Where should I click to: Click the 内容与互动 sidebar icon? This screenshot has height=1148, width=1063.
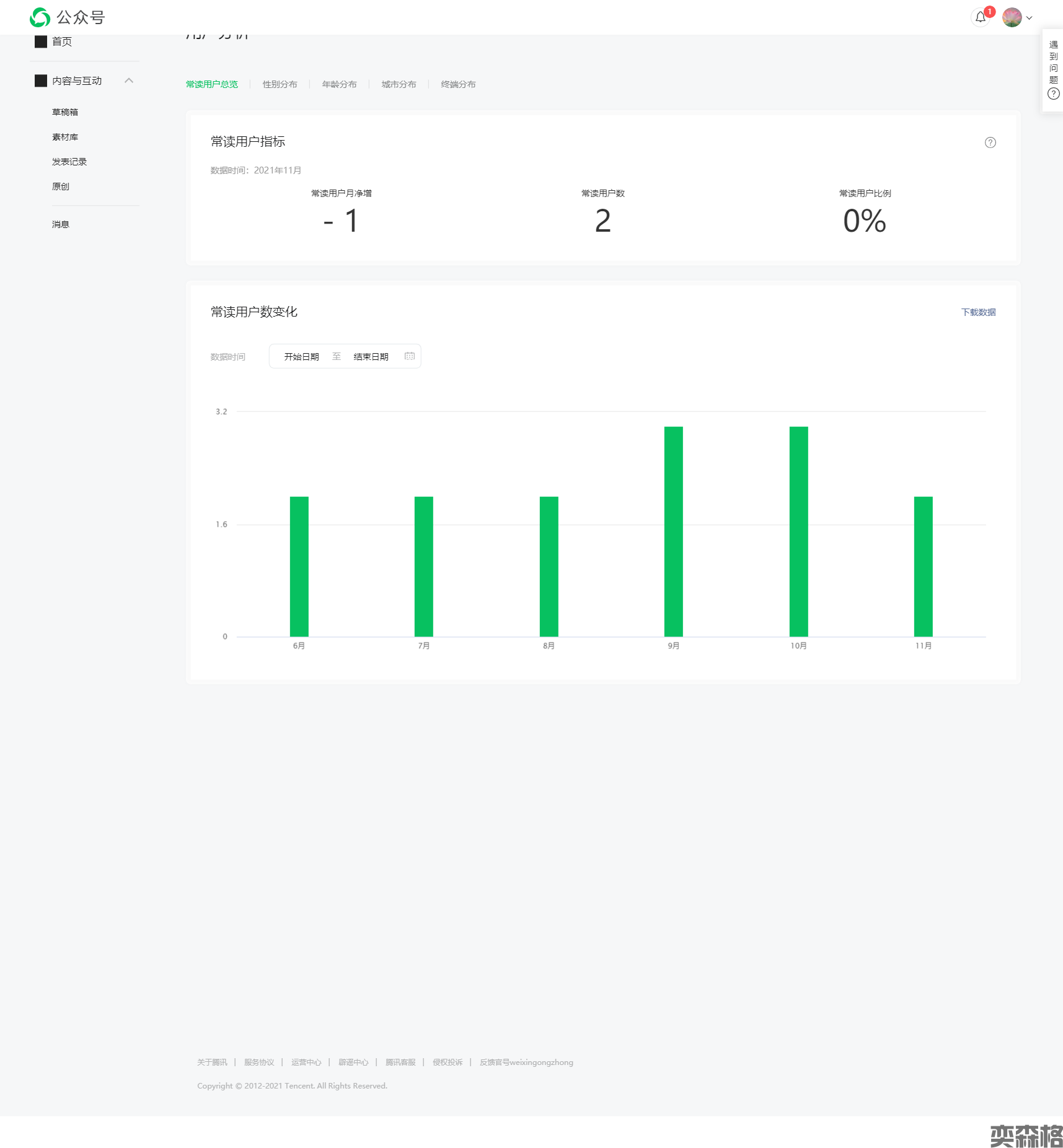41,81
